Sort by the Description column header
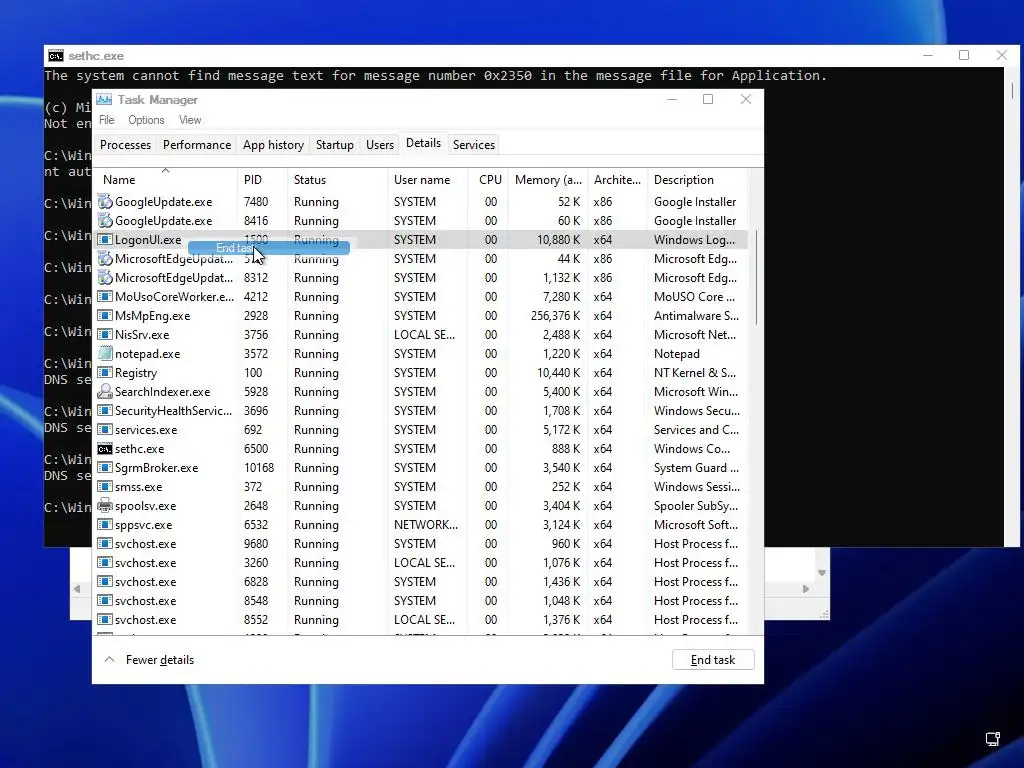The height and width of the screenshot is (768, 1024). click(697, 180)
